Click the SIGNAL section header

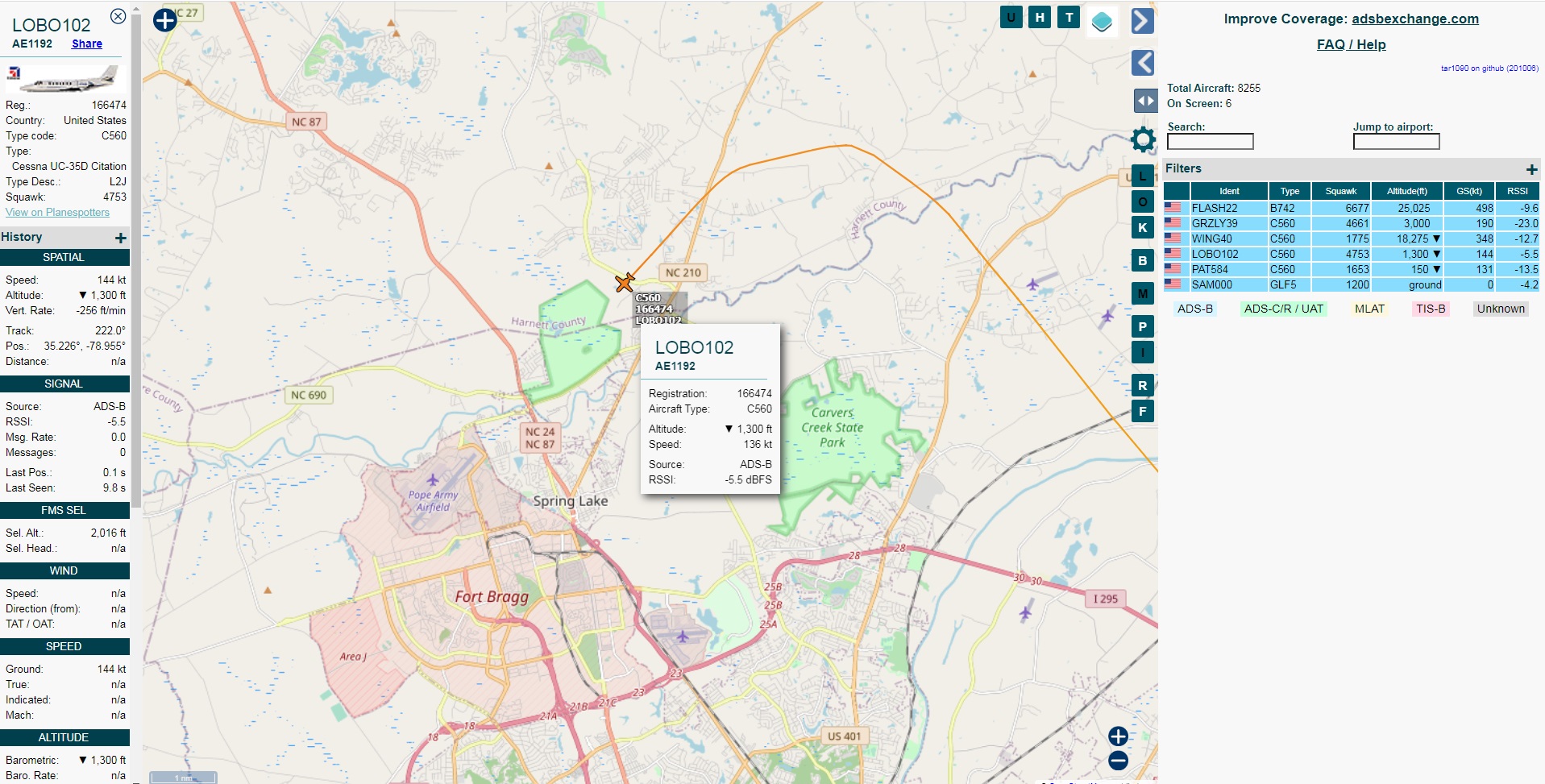pos(64,384)
